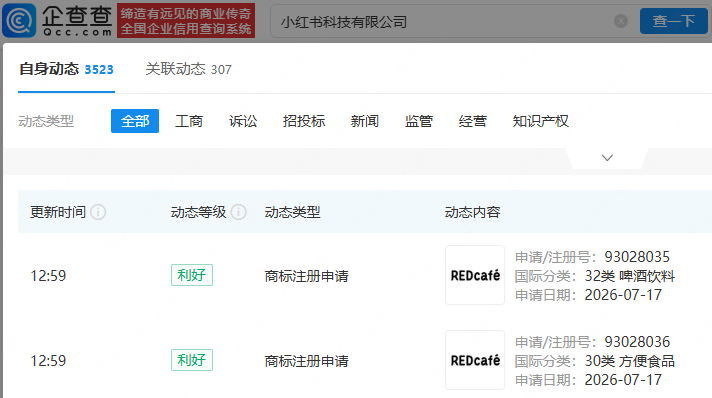Filter dynamics by 诉讼
Viewport: 712px width, 398px height.
(x=243, y=121)
